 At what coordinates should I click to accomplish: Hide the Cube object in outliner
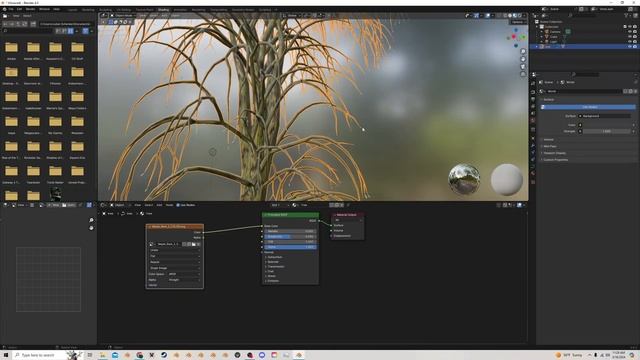630,36
